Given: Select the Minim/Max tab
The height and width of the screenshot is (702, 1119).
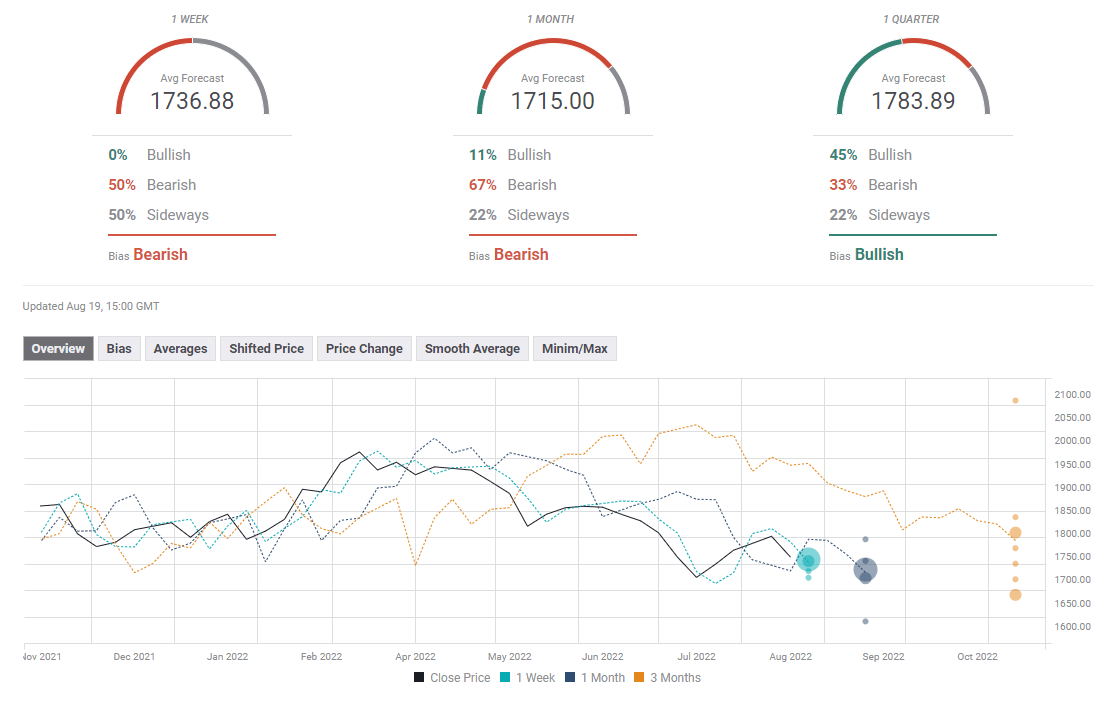Looking at the screenshot, I should (574, 348).
